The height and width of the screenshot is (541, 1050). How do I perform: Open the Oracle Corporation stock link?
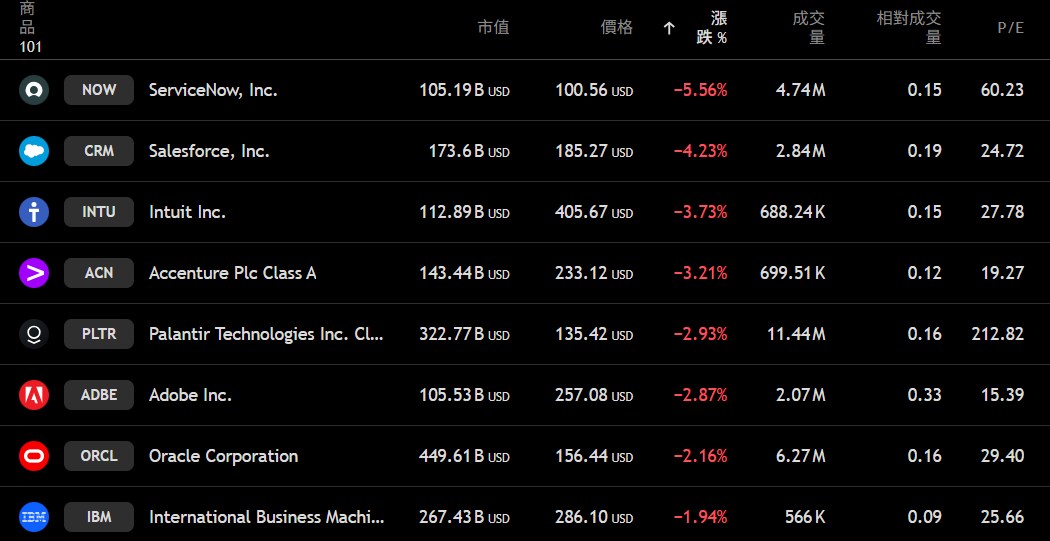tap(223, 456)
